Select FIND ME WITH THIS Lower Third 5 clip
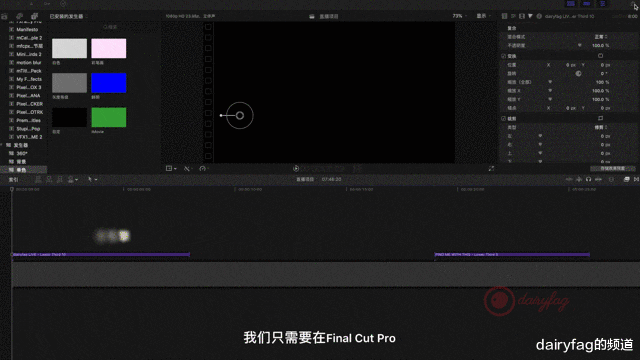Screen dimensions: 640x360 [512, 254]
